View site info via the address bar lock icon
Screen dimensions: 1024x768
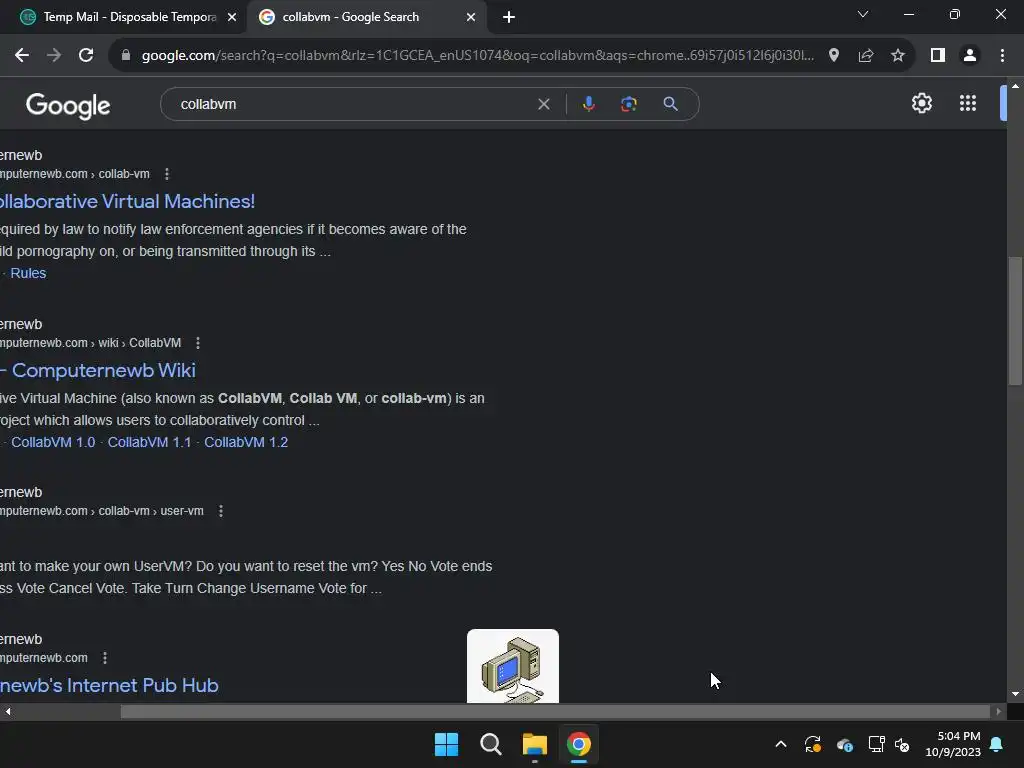click(126, 56)
